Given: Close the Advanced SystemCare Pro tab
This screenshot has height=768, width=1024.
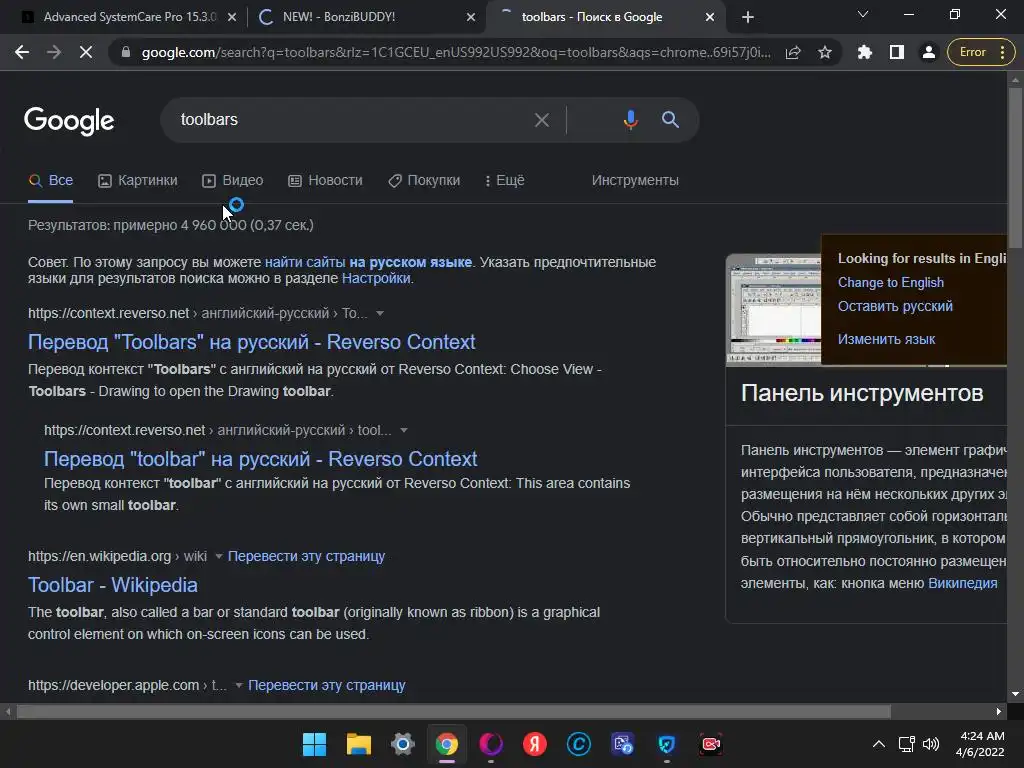Looking at the screenshot, I should pos(232,17).
